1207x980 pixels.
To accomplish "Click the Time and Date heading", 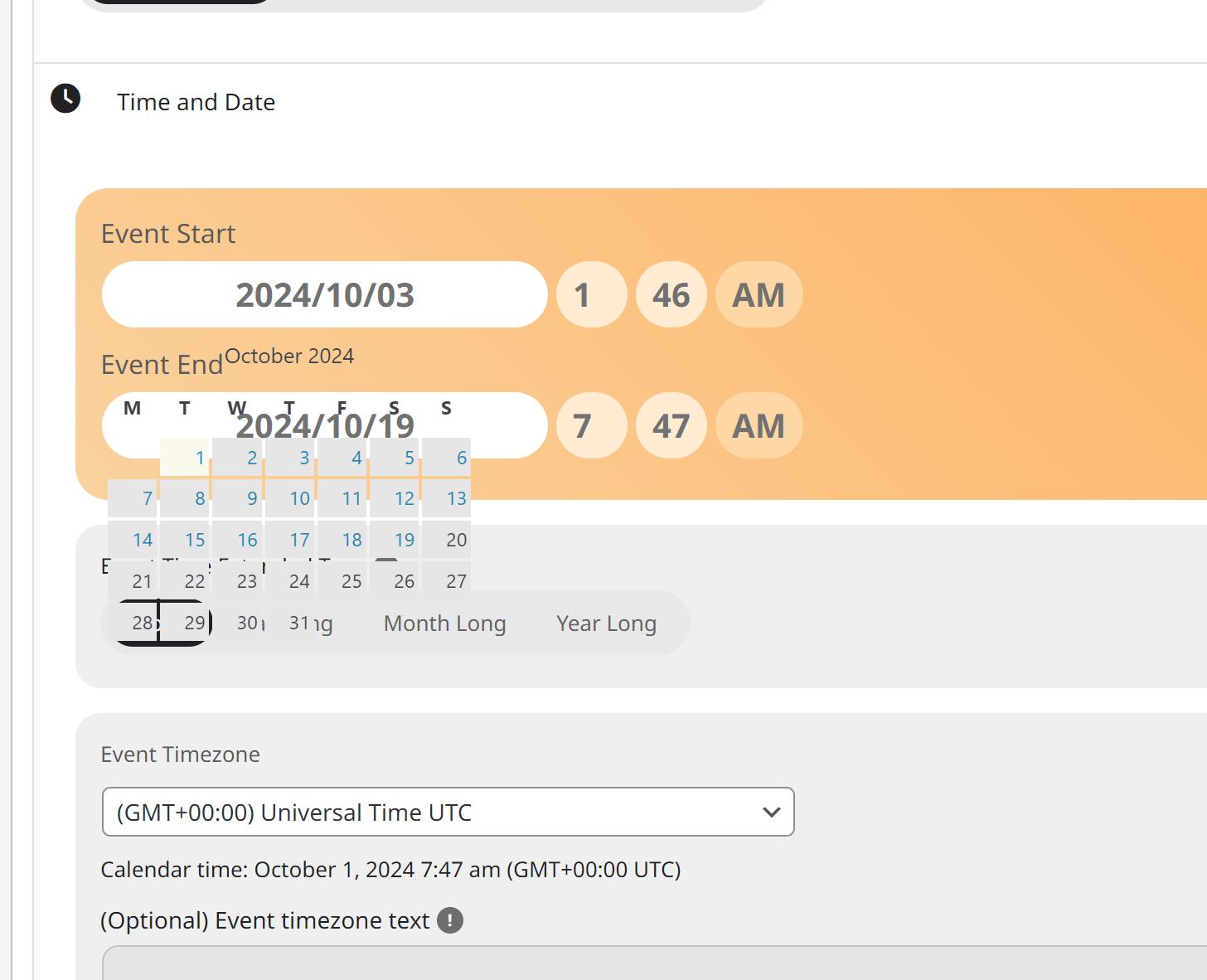I will point(196,102).
